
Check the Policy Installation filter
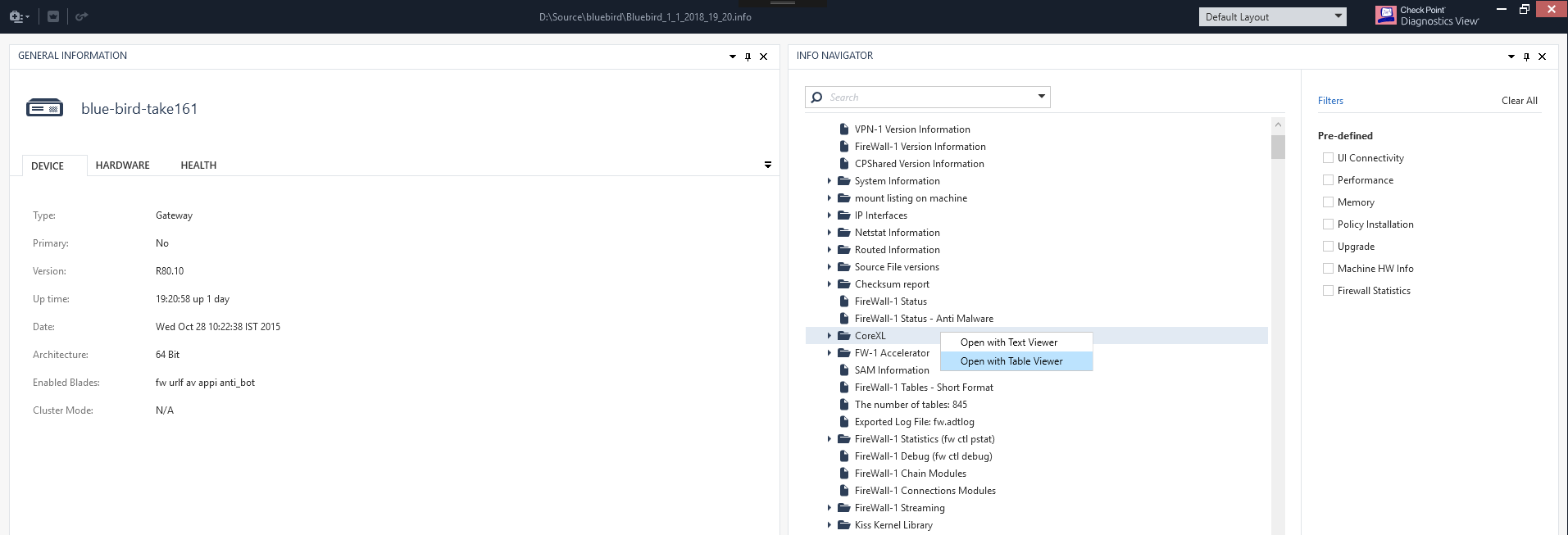[x=1328, y=224]
